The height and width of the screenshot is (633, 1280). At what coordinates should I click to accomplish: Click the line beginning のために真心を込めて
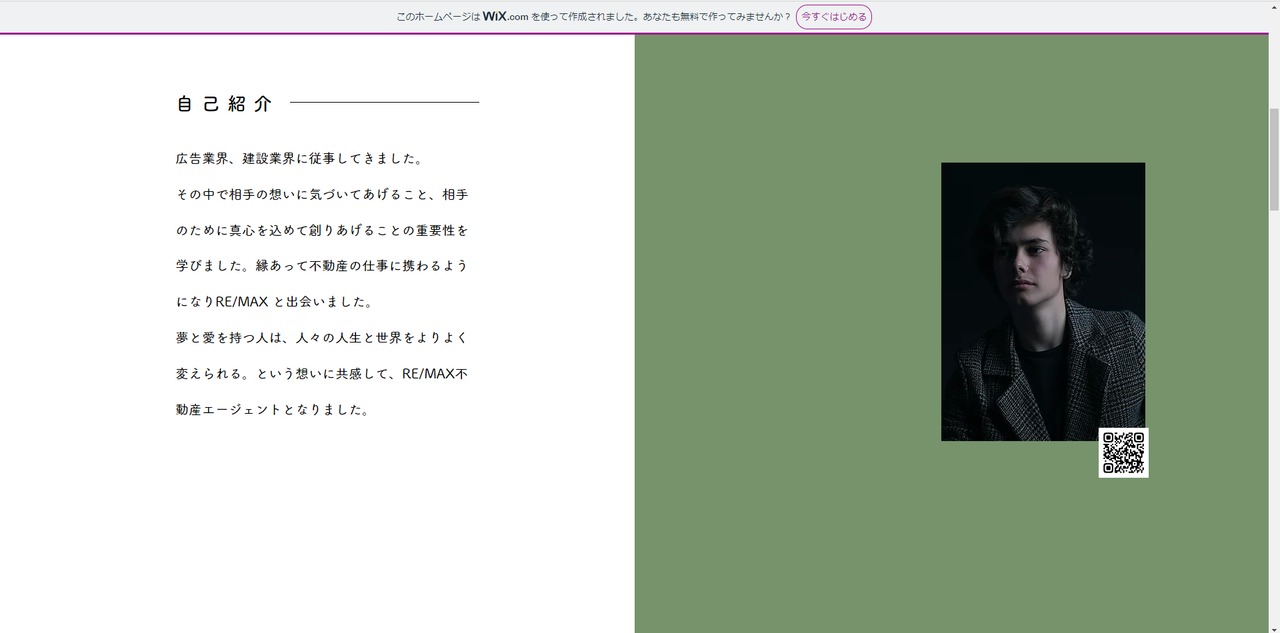click(322, 231)
